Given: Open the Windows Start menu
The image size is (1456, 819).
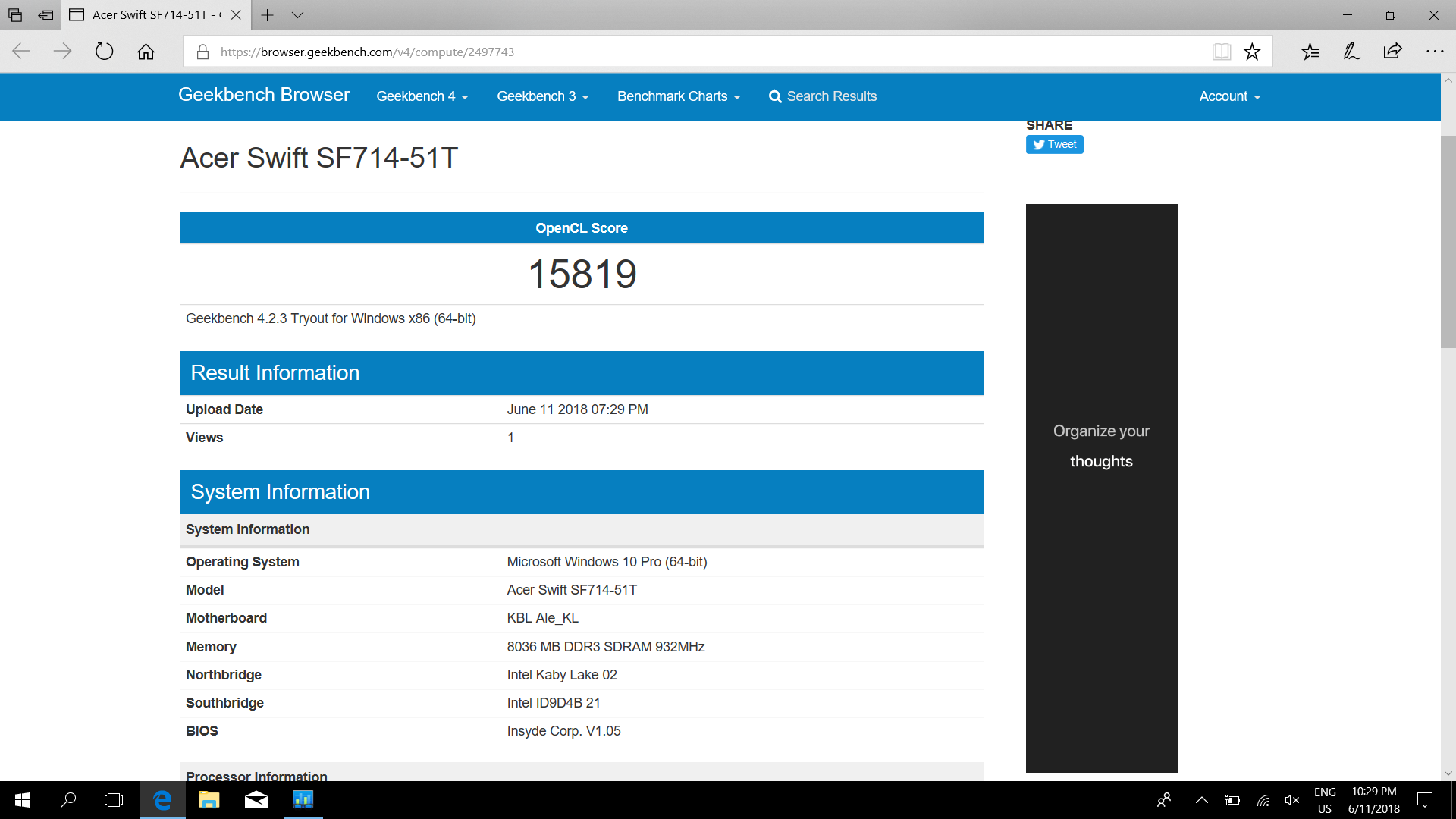Looking at the screenshot, I should point(23,800).
